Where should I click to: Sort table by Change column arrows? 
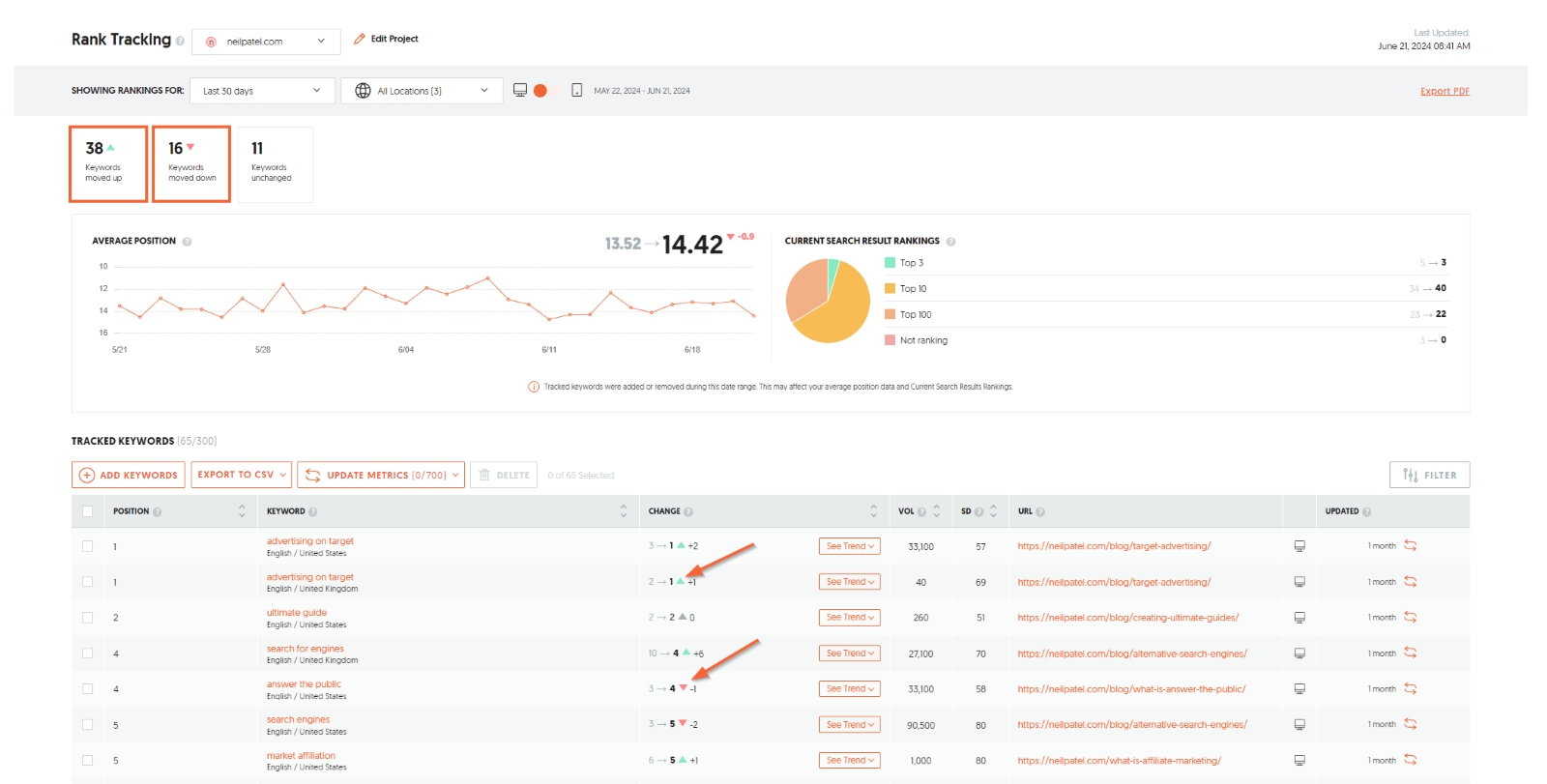pos(874,511)
